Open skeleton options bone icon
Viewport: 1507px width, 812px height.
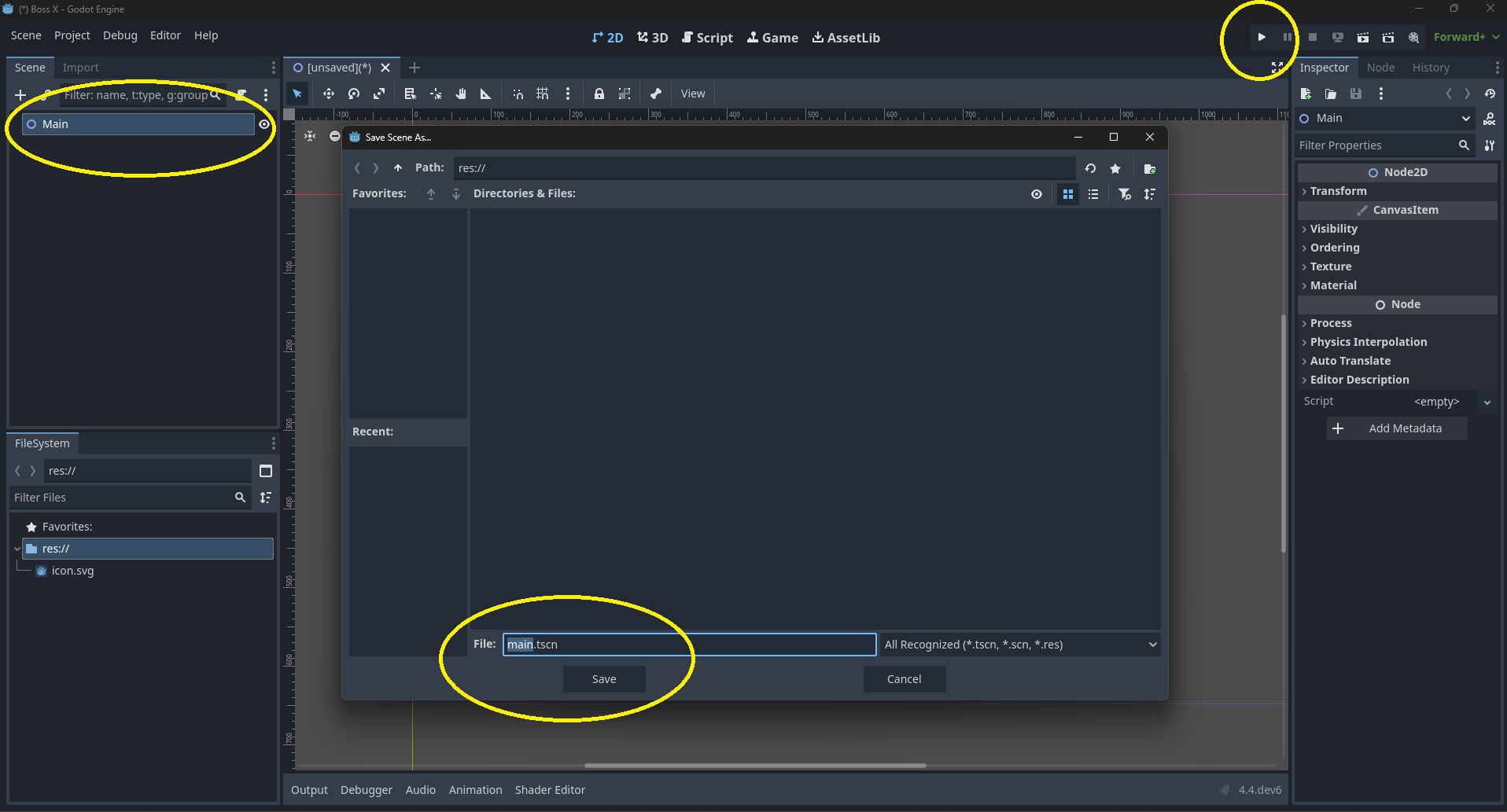click(x=656, y=94)
